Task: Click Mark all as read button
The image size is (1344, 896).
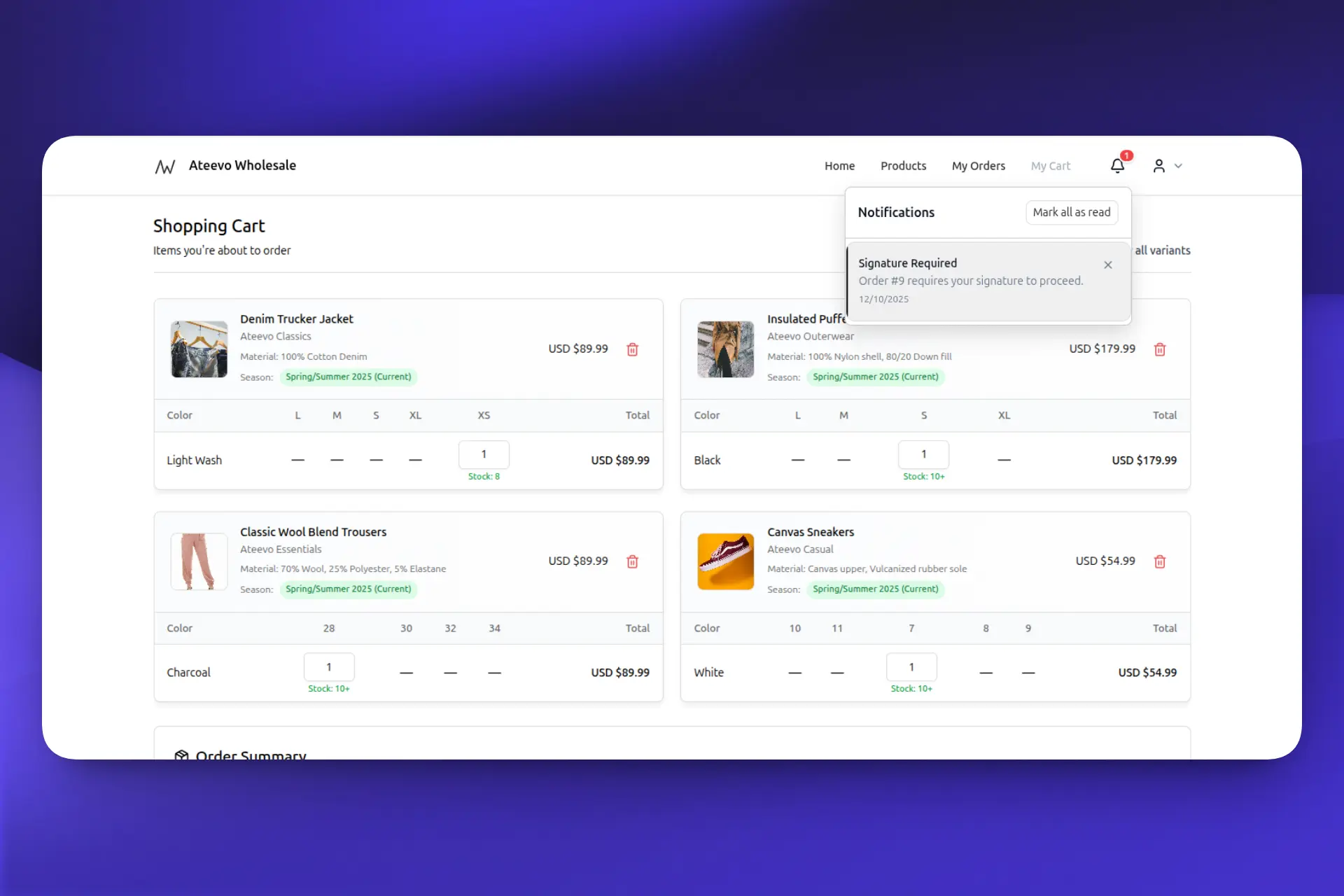Action: [1072, 212]
